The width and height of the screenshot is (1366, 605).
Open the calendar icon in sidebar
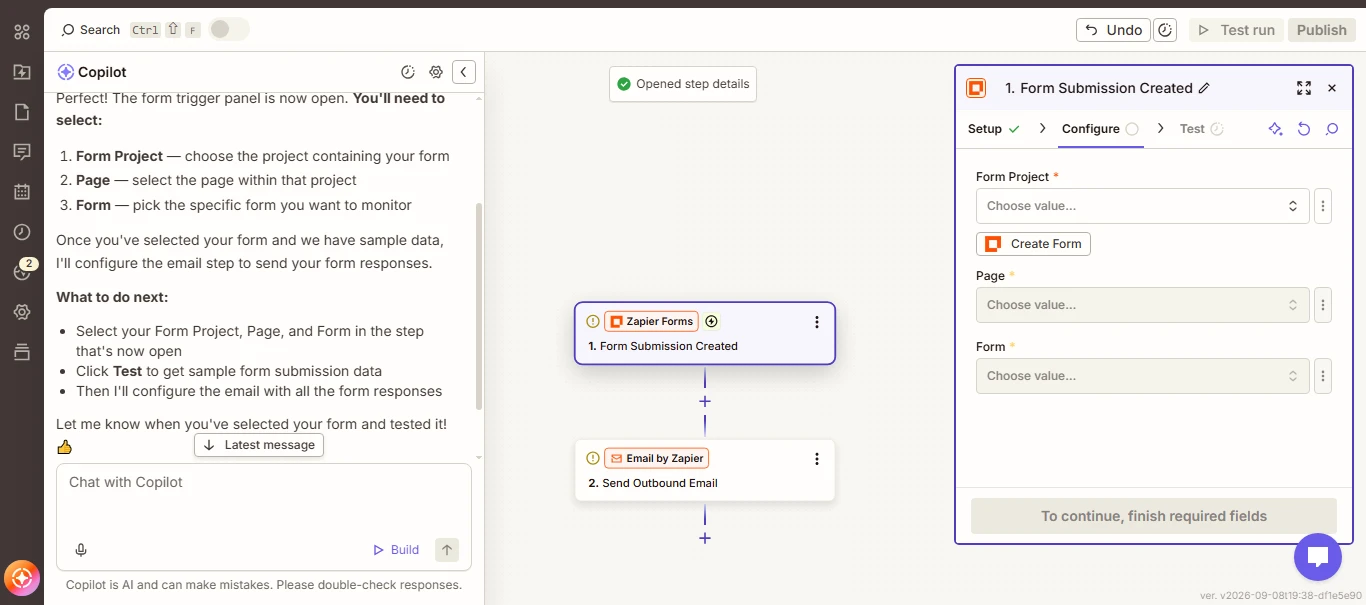pyautogui.click(x=22, y=192)
